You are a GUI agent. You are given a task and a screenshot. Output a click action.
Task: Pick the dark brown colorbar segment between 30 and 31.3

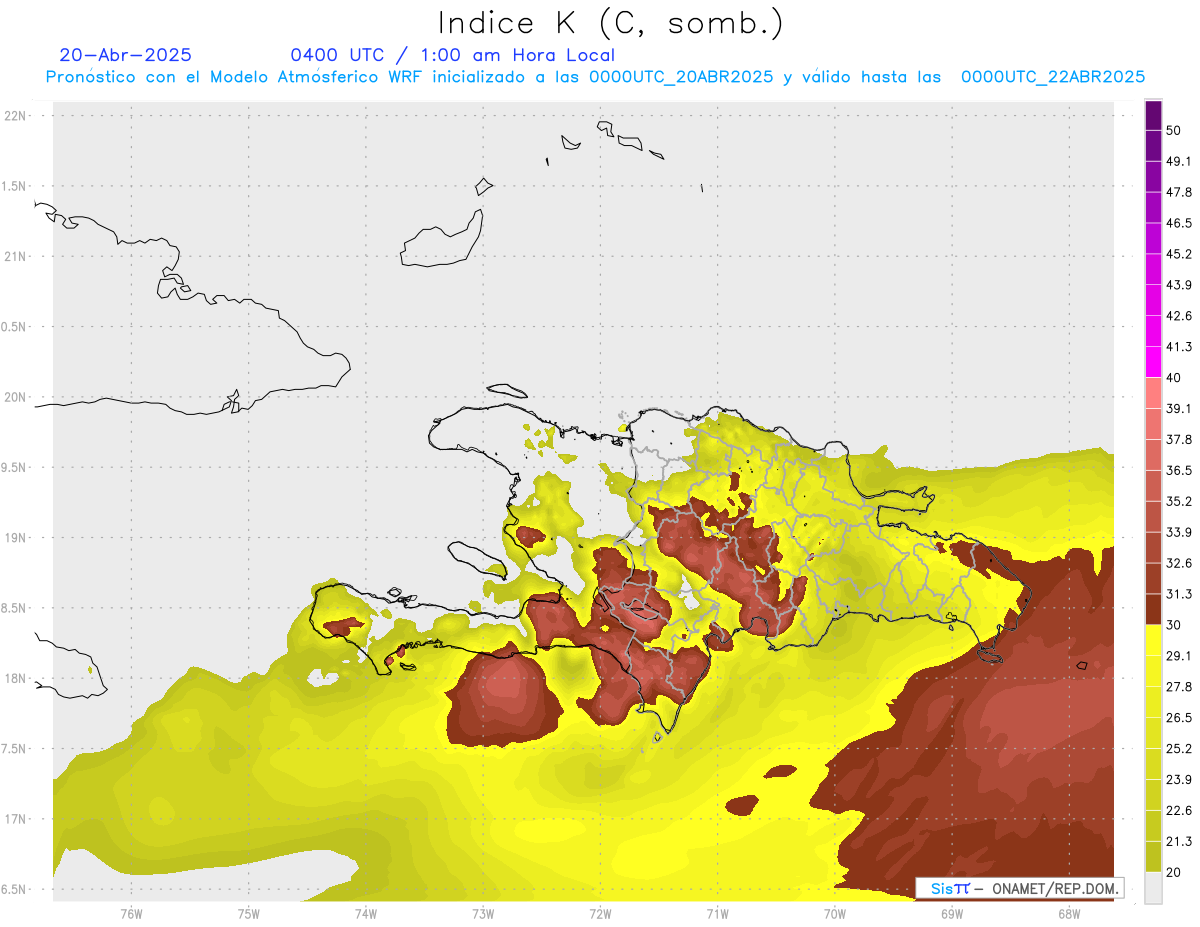point(1154,609)
